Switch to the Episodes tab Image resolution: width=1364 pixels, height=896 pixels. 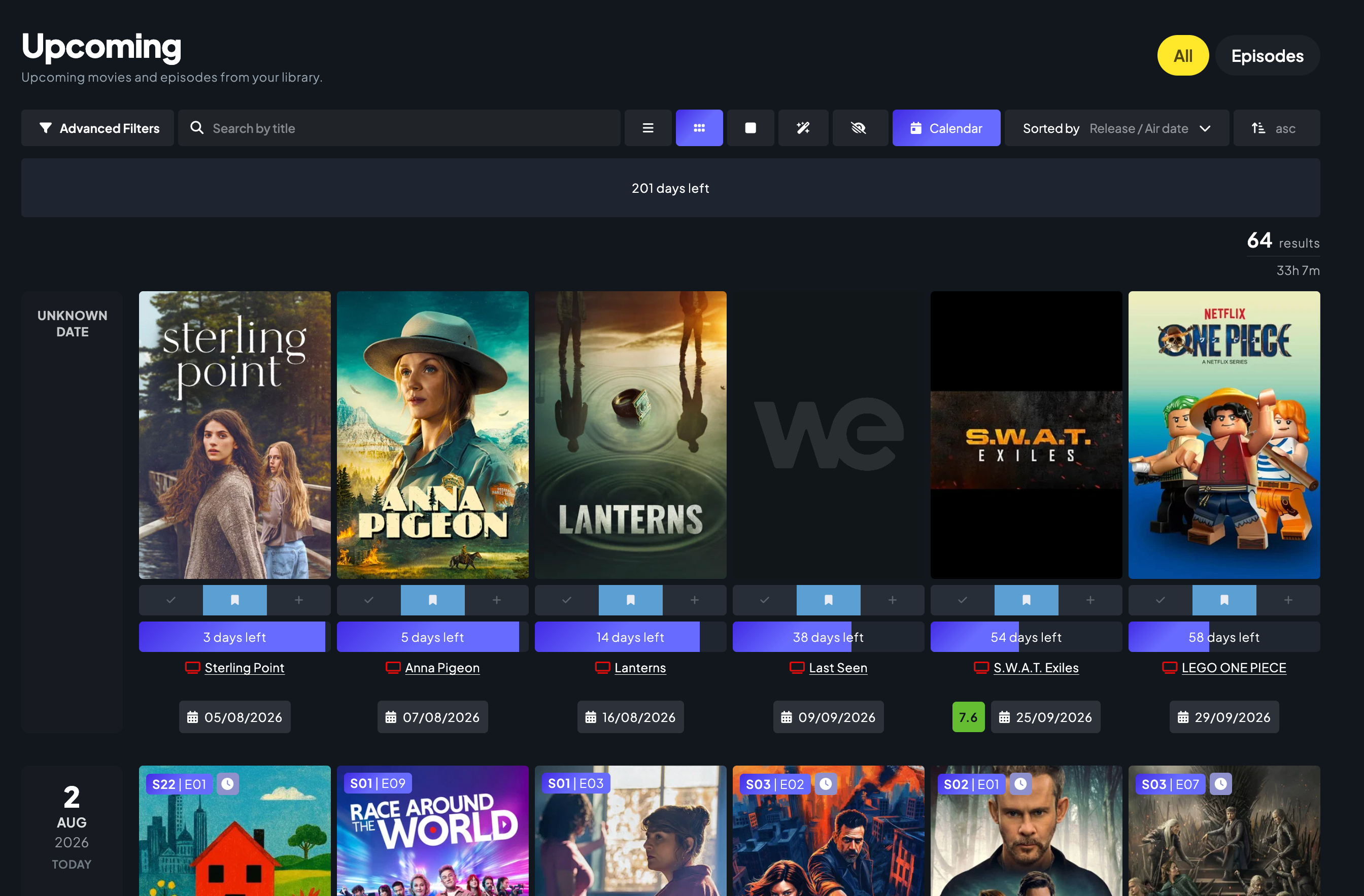point(1267,56)
